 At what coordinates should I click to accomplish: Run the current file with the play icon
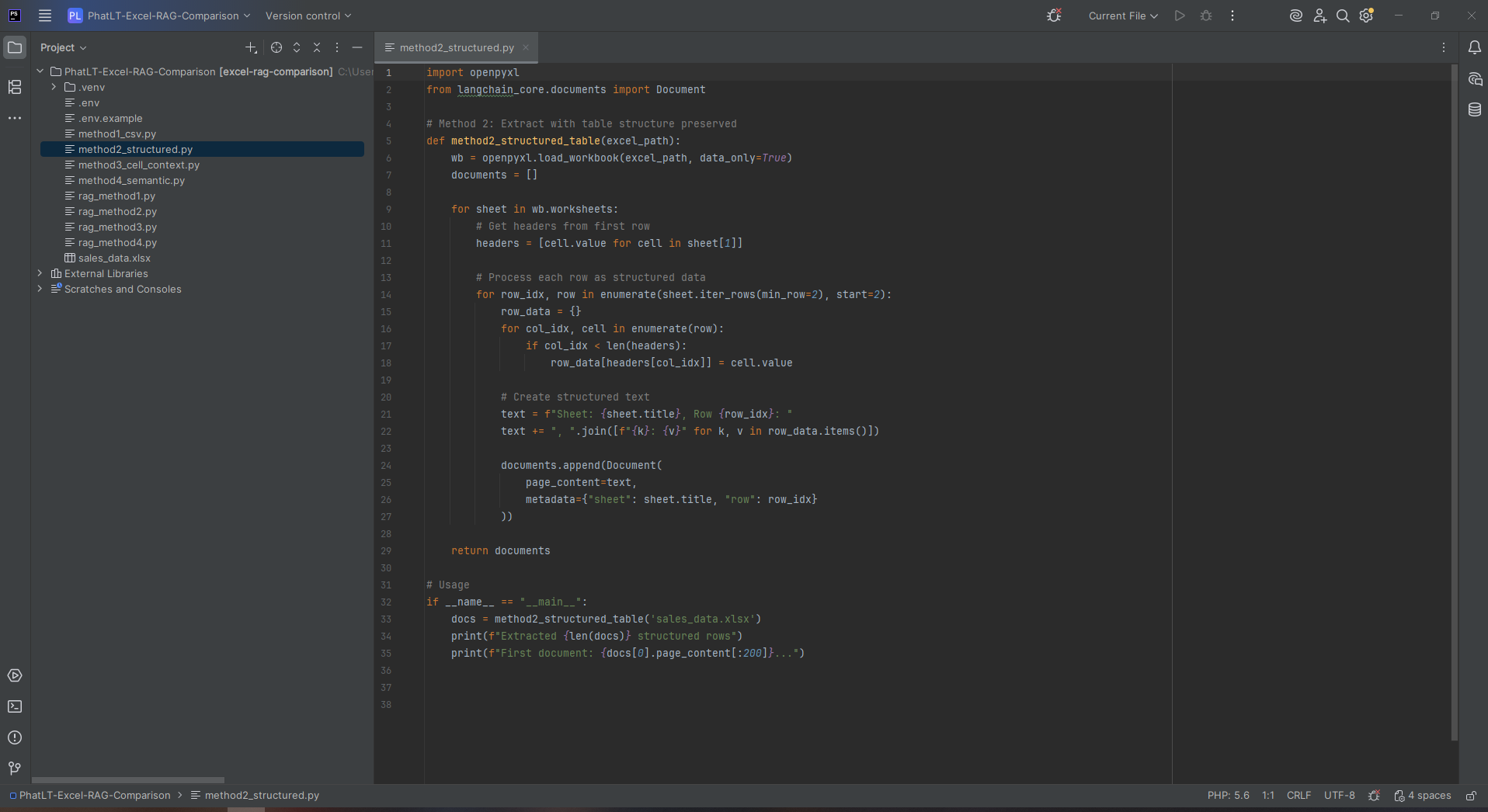click(1179, 16)
